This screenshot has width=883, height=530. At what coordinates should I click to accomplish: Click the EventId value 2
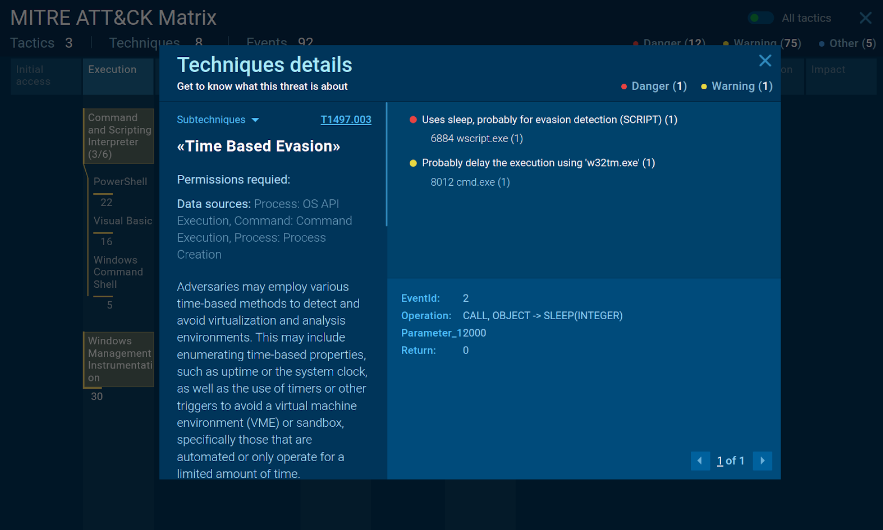pos(465,298)
